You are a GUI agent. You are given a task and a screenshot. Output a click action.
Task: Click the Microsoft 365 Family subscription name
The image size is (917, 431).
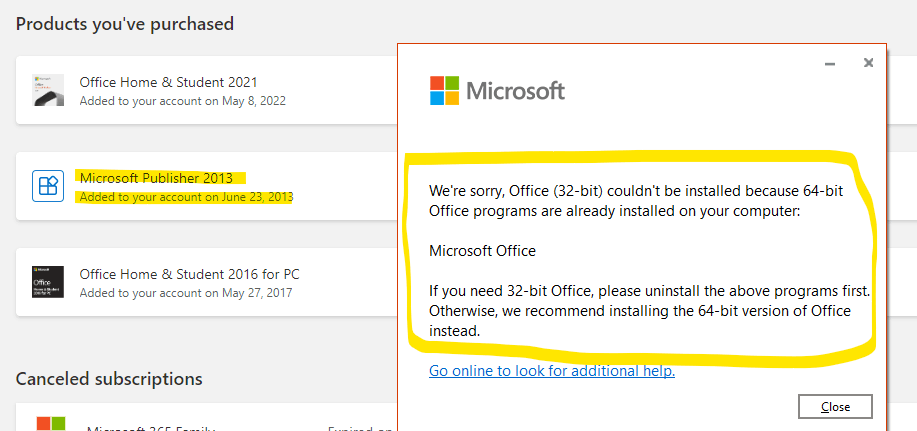[151, 427]
